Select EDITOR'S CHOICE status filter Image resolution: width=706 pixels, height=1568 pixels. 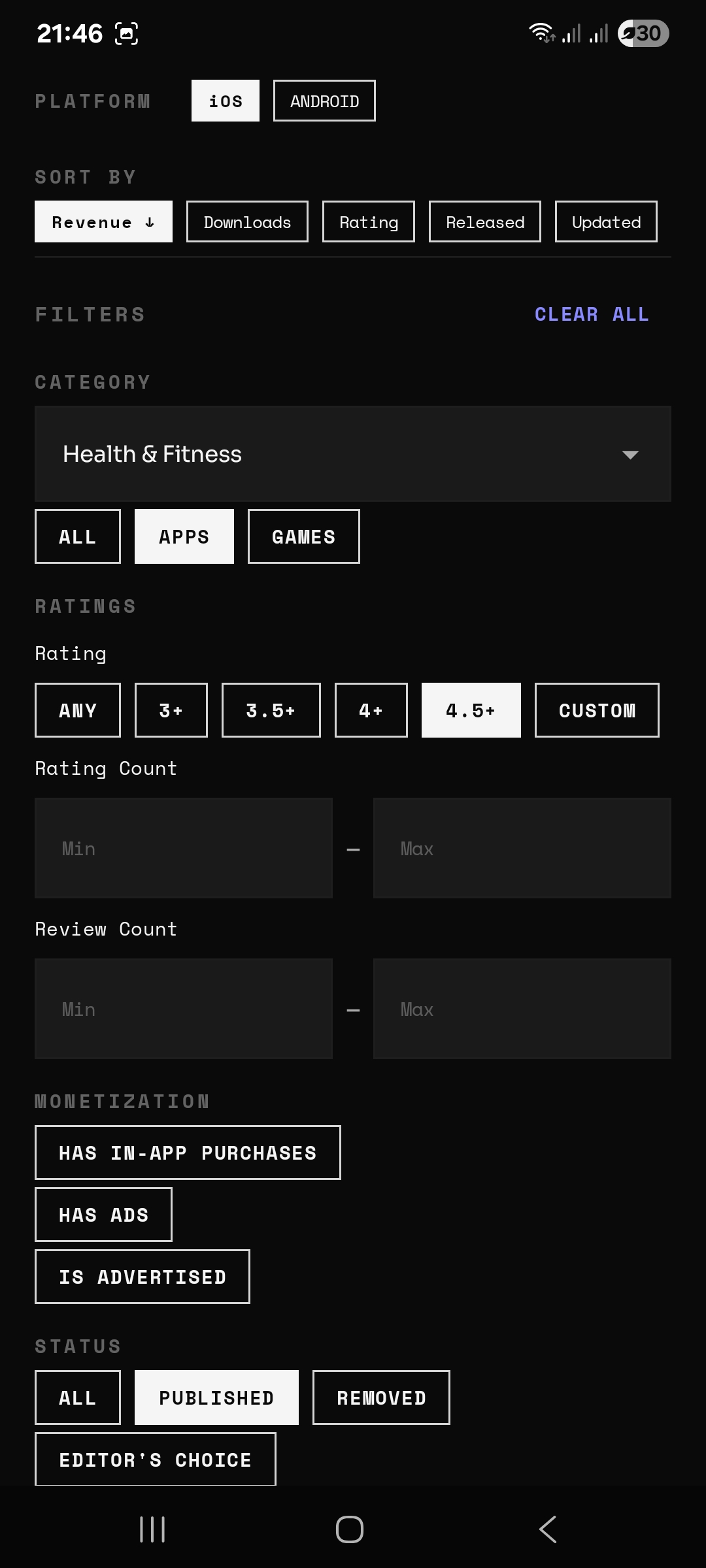point(155,1459)
